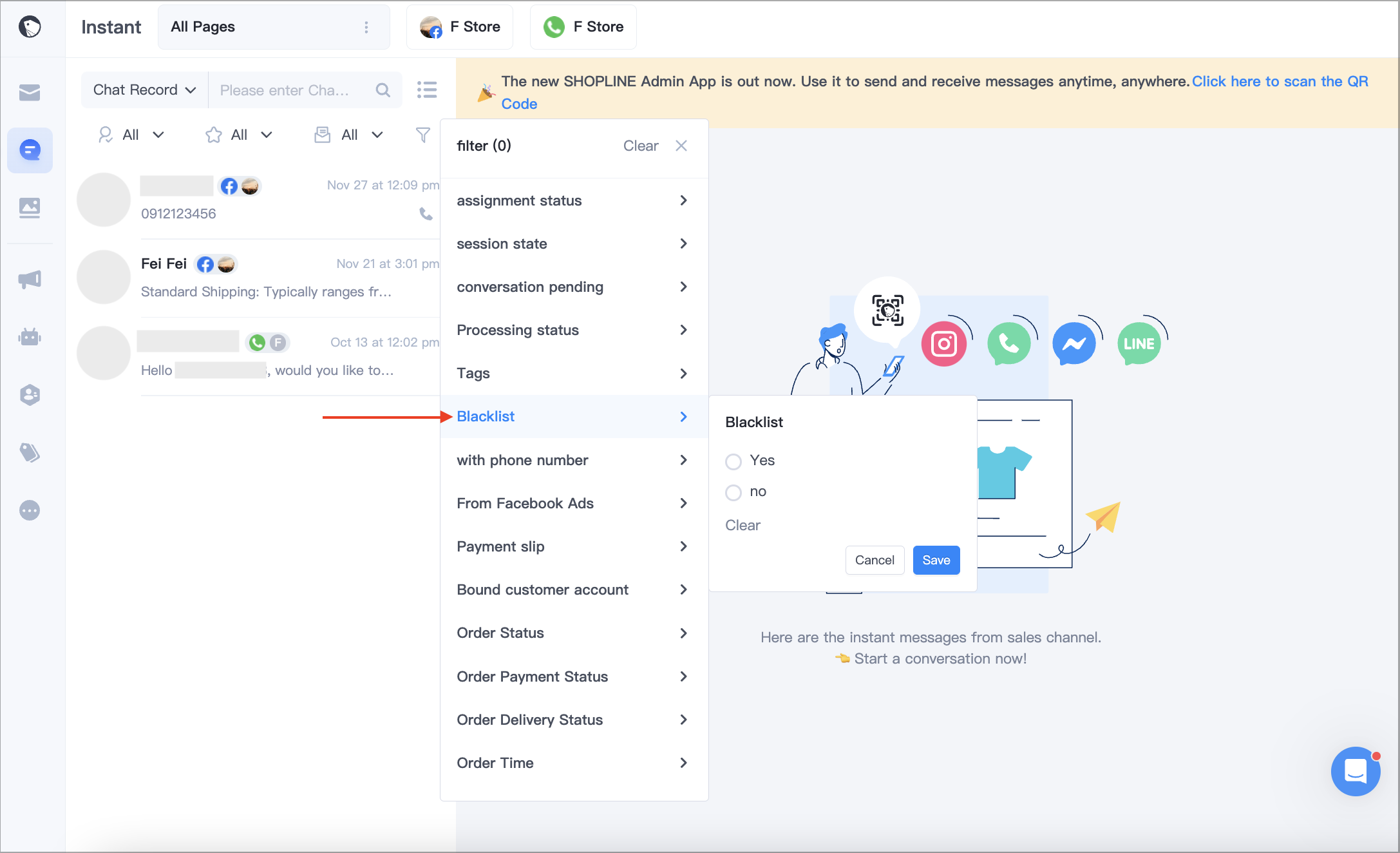Switch to the Facebook F Store tab
1400x853 pixels.
point(460,27)
